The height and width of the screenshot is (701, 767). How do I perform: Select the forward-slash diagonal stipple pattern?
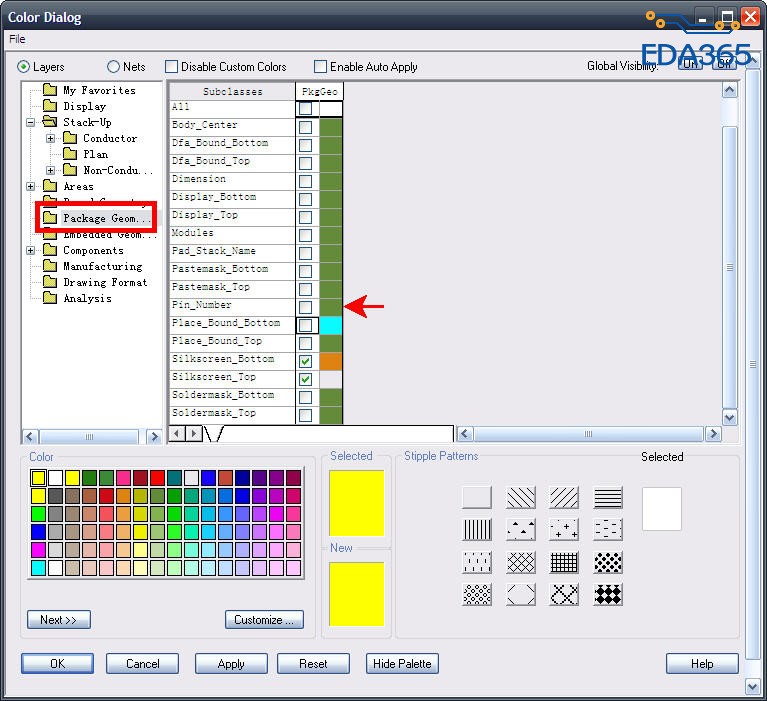point(564,497)
